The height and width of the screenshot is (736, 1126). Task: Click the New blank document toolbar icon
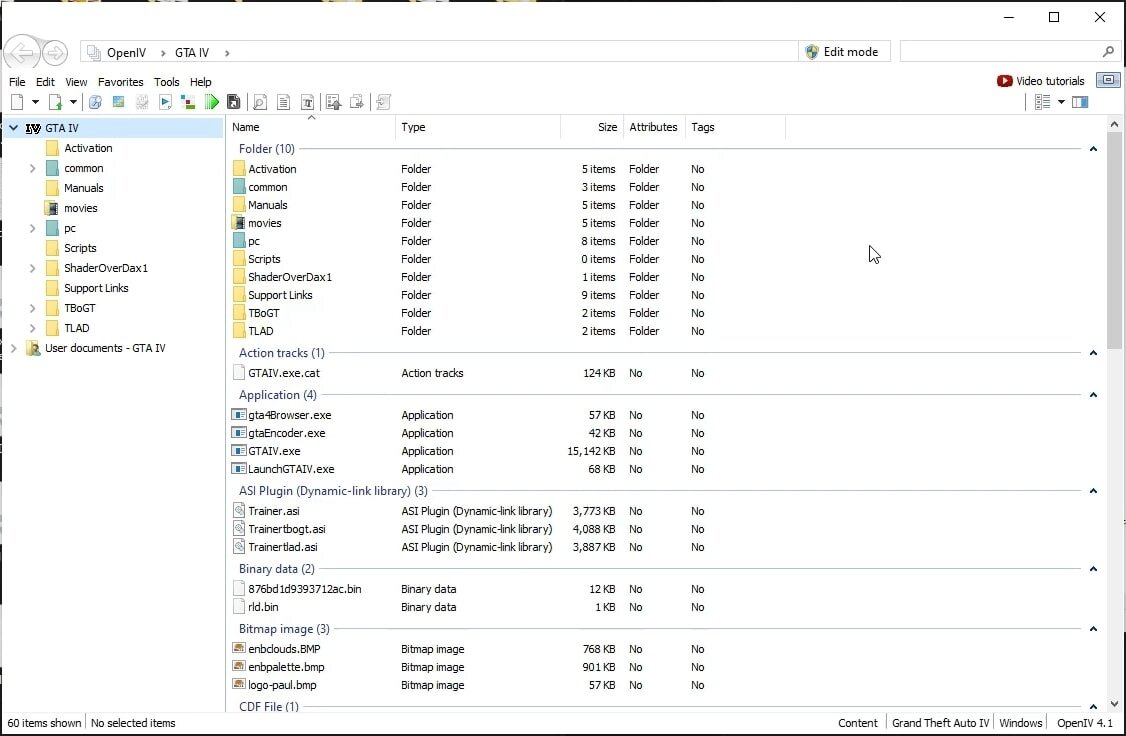[x=17, y=102]
